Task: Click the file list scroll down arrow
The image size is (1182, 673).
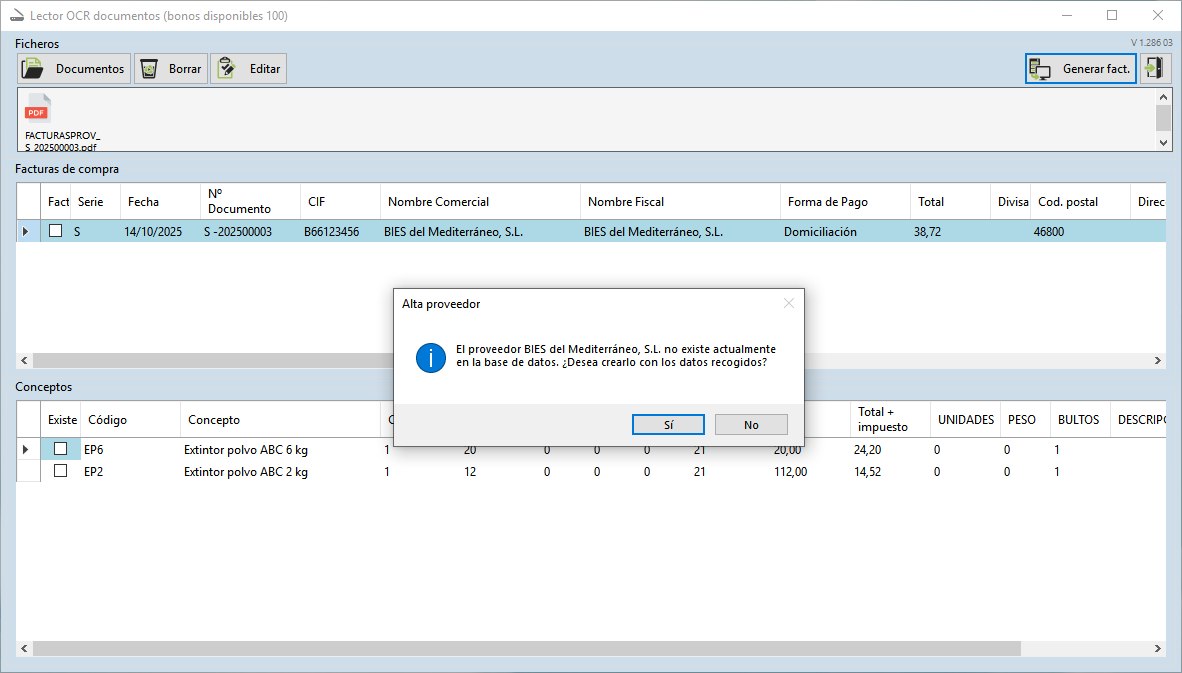Action: coord(1163,142)
